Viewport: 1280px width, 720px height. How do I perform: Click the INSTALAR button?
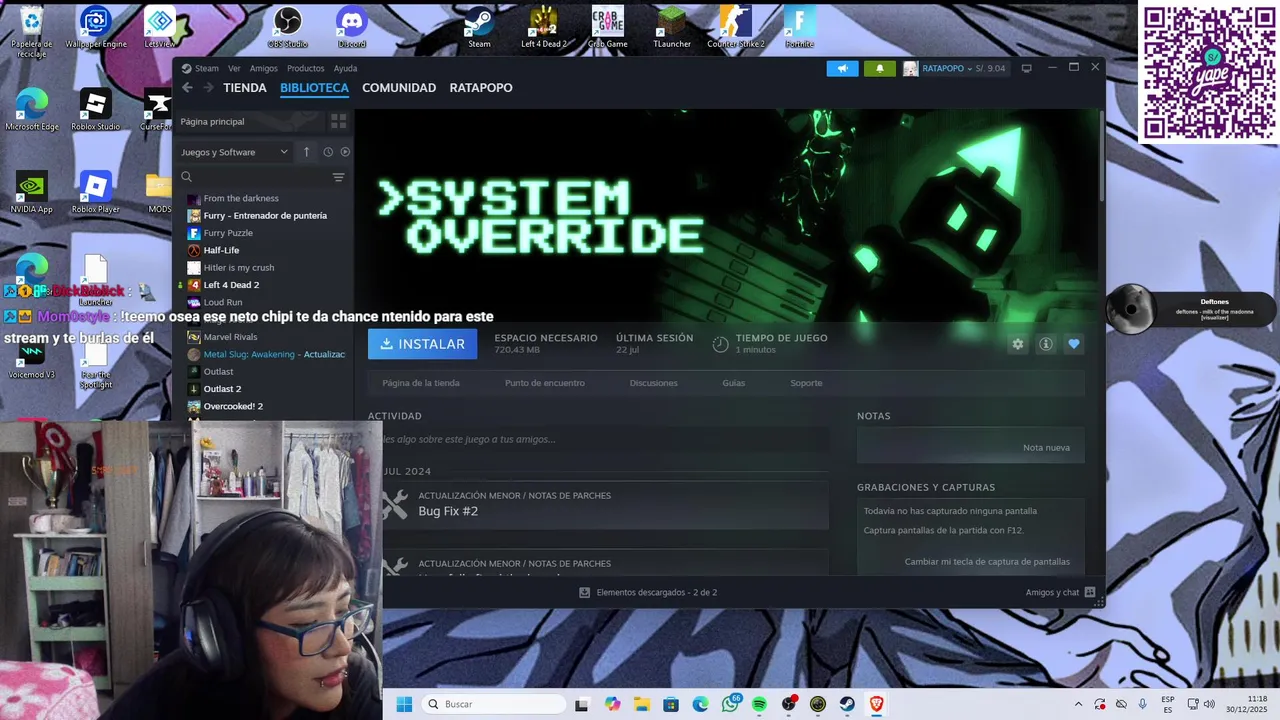[422, 344]
